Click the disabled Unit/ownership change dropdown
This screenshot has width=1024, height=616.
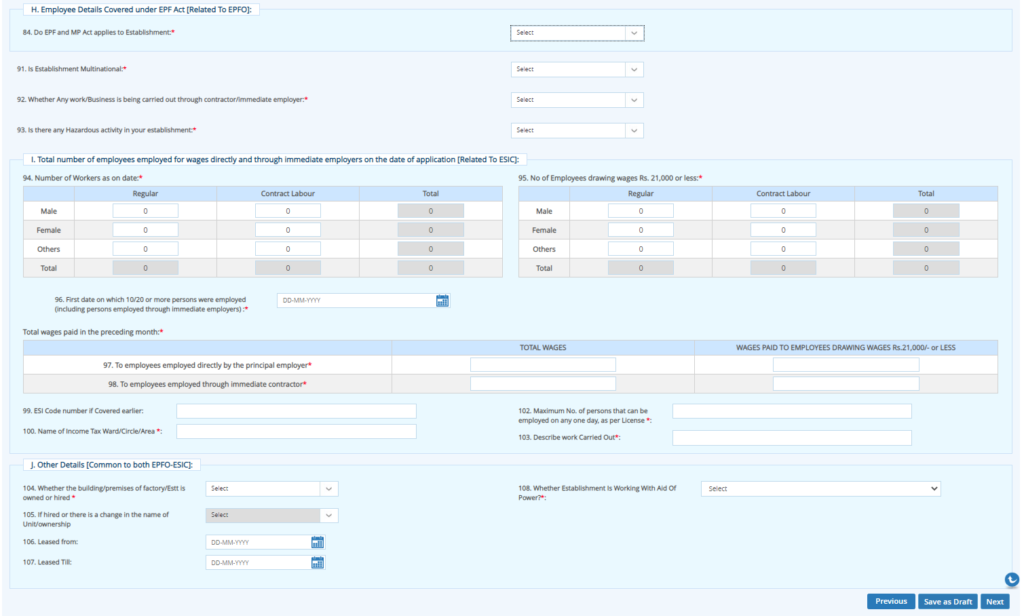[x=272, y=515]
